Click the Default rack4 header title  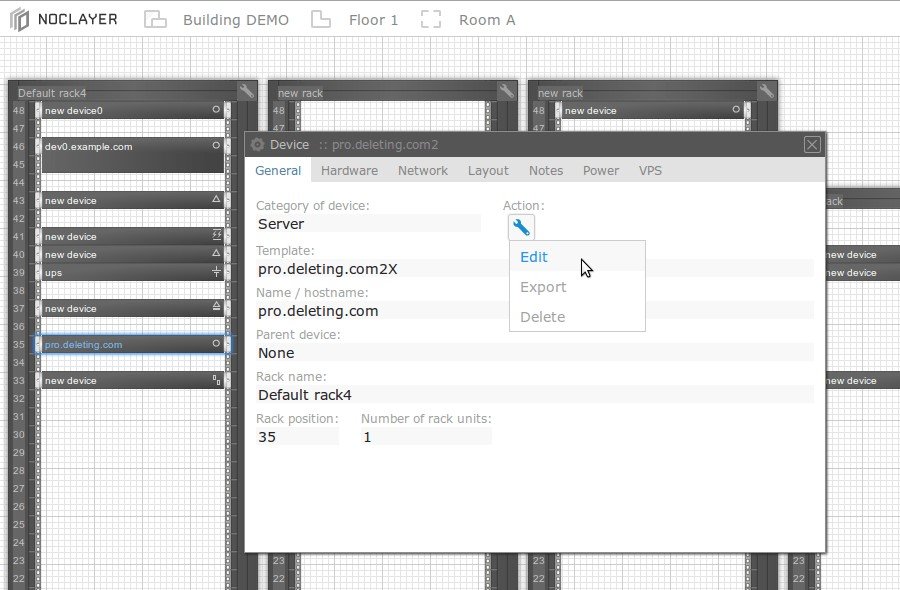point(52,93)
